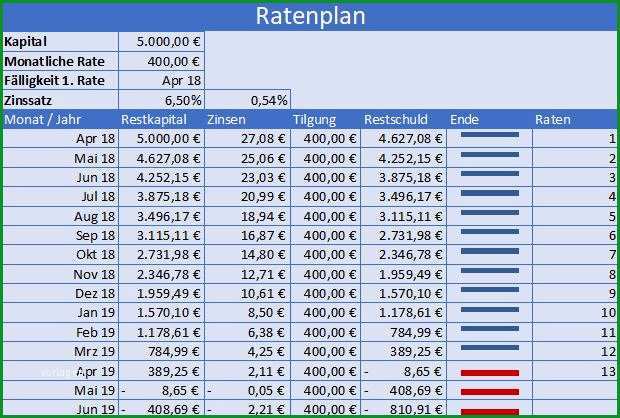Select Restschuld cell 1.959,49 € in Nov 18 row

pos(404,274)
